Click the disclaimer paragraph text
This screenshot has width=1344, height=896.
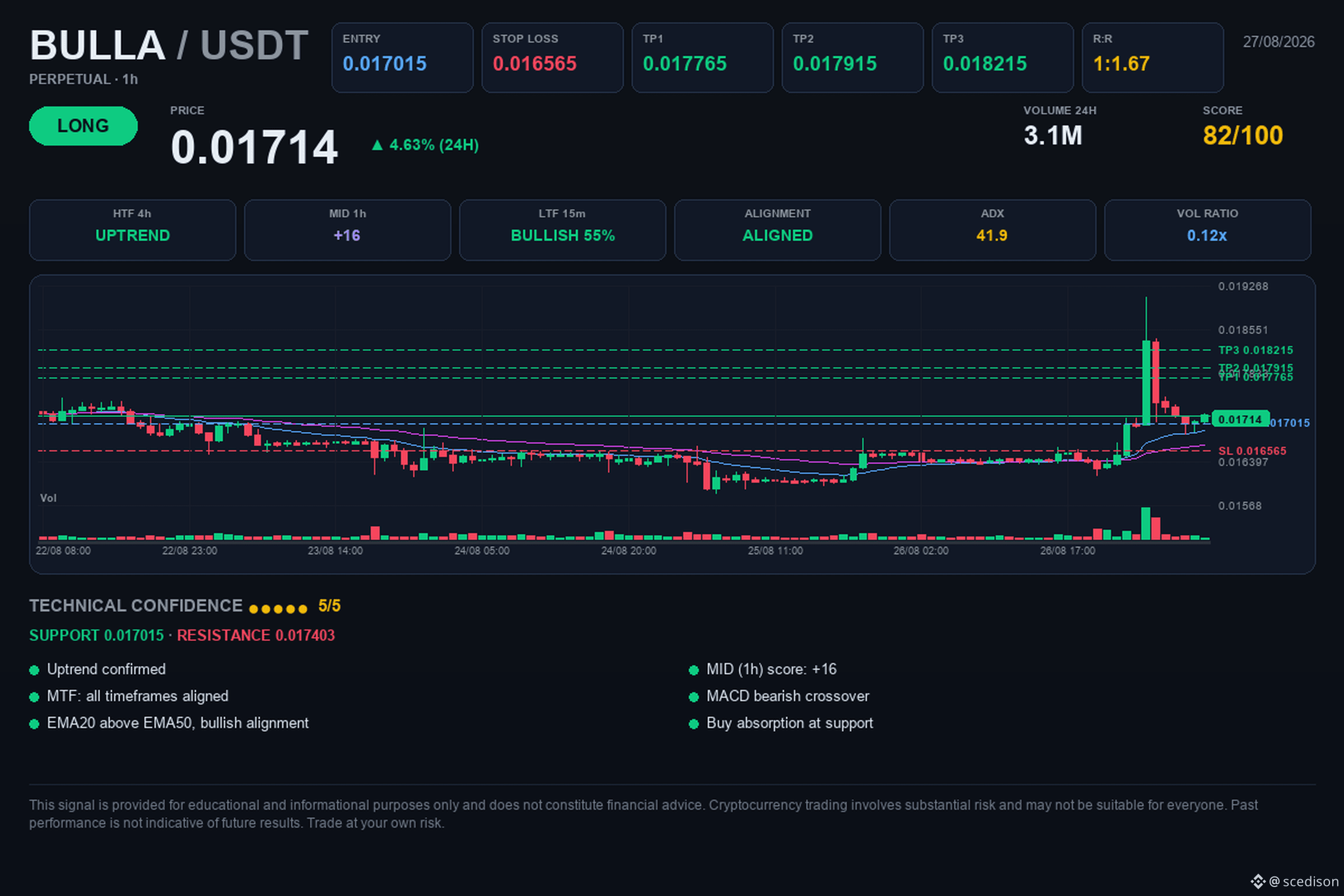pos(643,814)
